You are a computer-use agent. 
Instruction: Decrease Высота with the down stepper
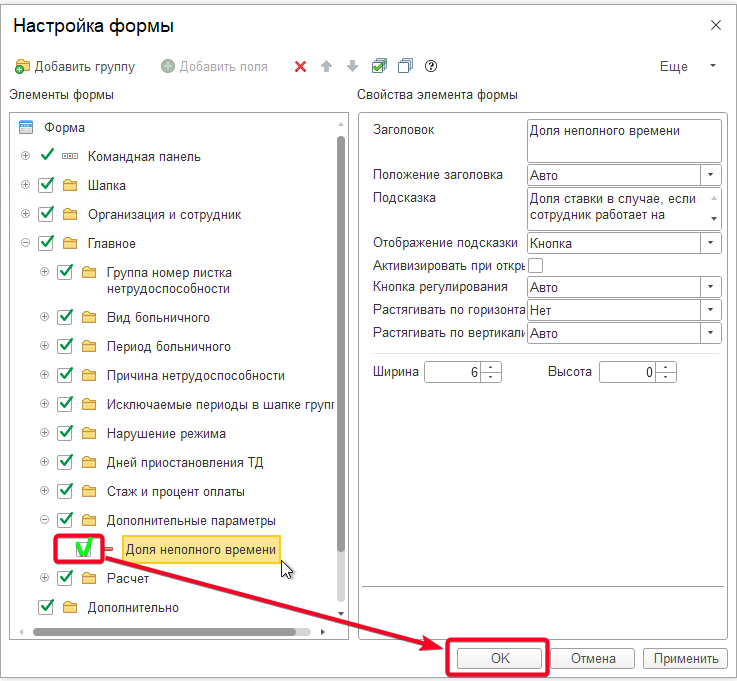(666, 377)
